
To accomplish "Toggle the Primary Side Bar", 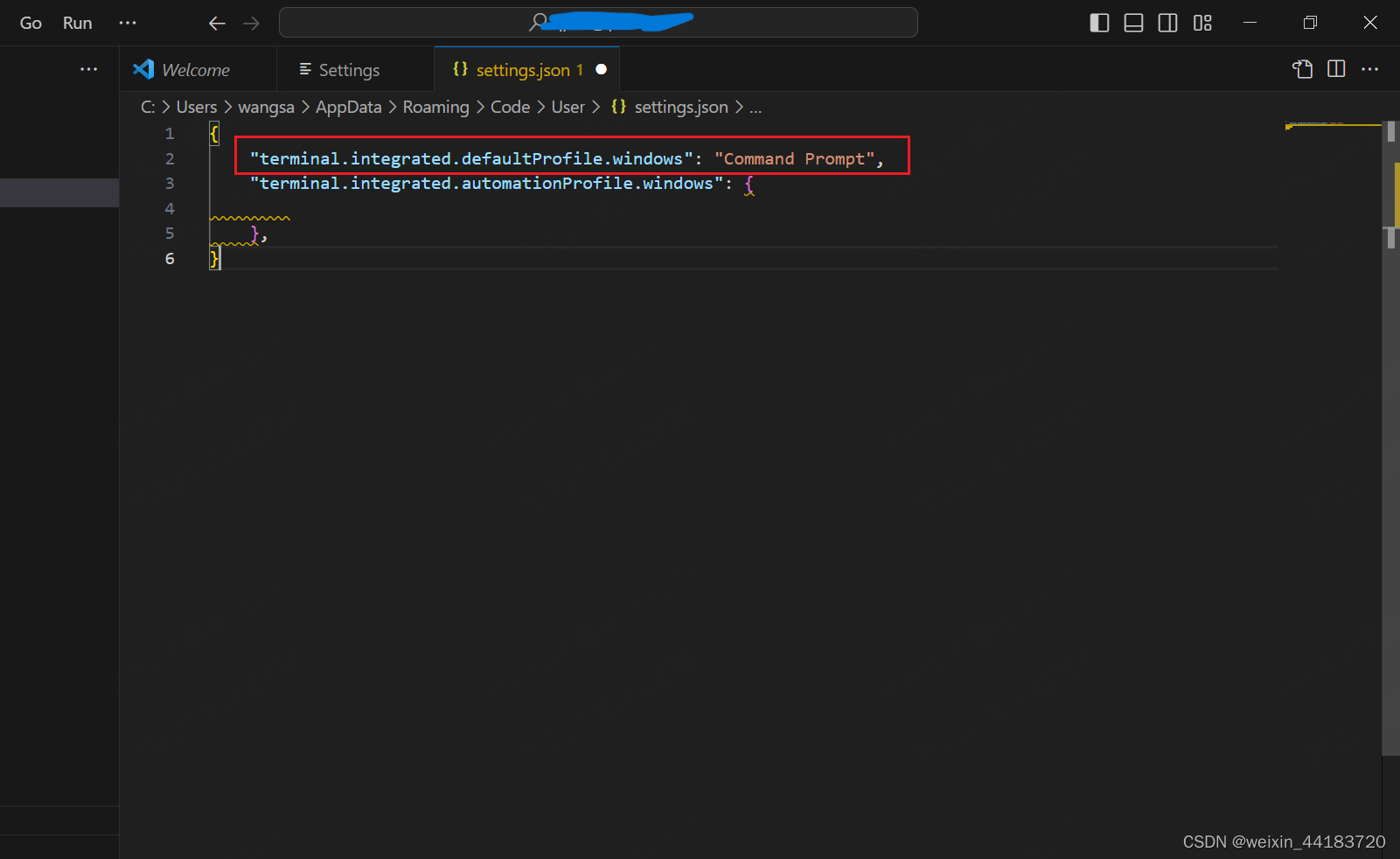I will tap(1098, 23).
